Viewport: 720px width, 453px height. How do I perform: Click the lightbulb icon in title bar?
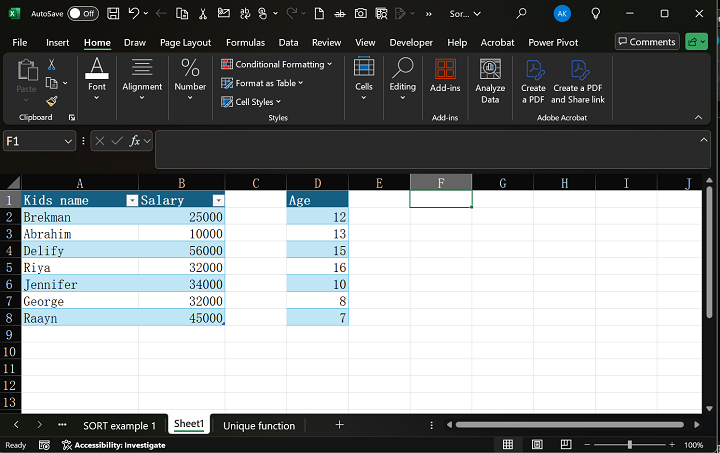coord(596,14)
